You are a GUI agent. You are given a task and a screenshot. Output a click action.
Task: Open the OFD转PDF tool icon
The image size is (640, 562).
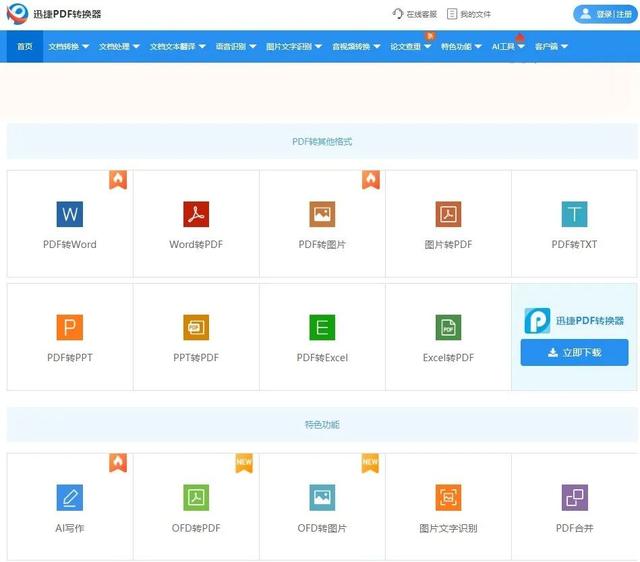pos(196,497)
